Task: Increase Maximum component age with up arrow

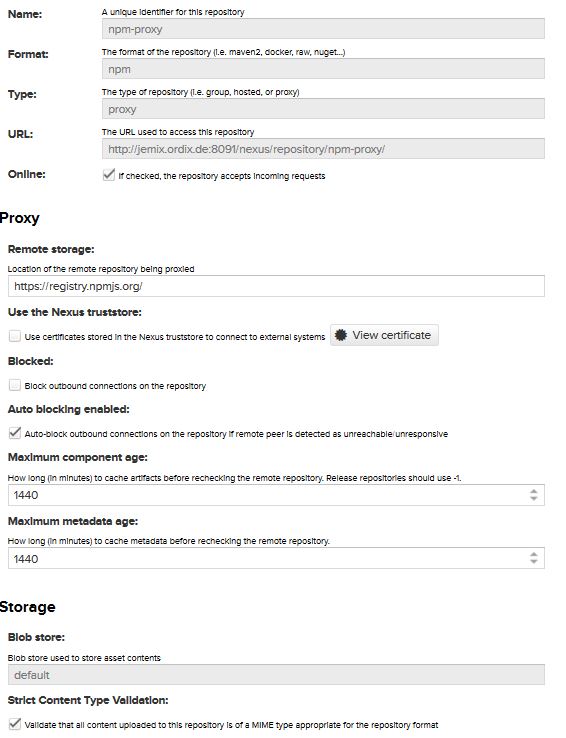Action: (533, 491)
